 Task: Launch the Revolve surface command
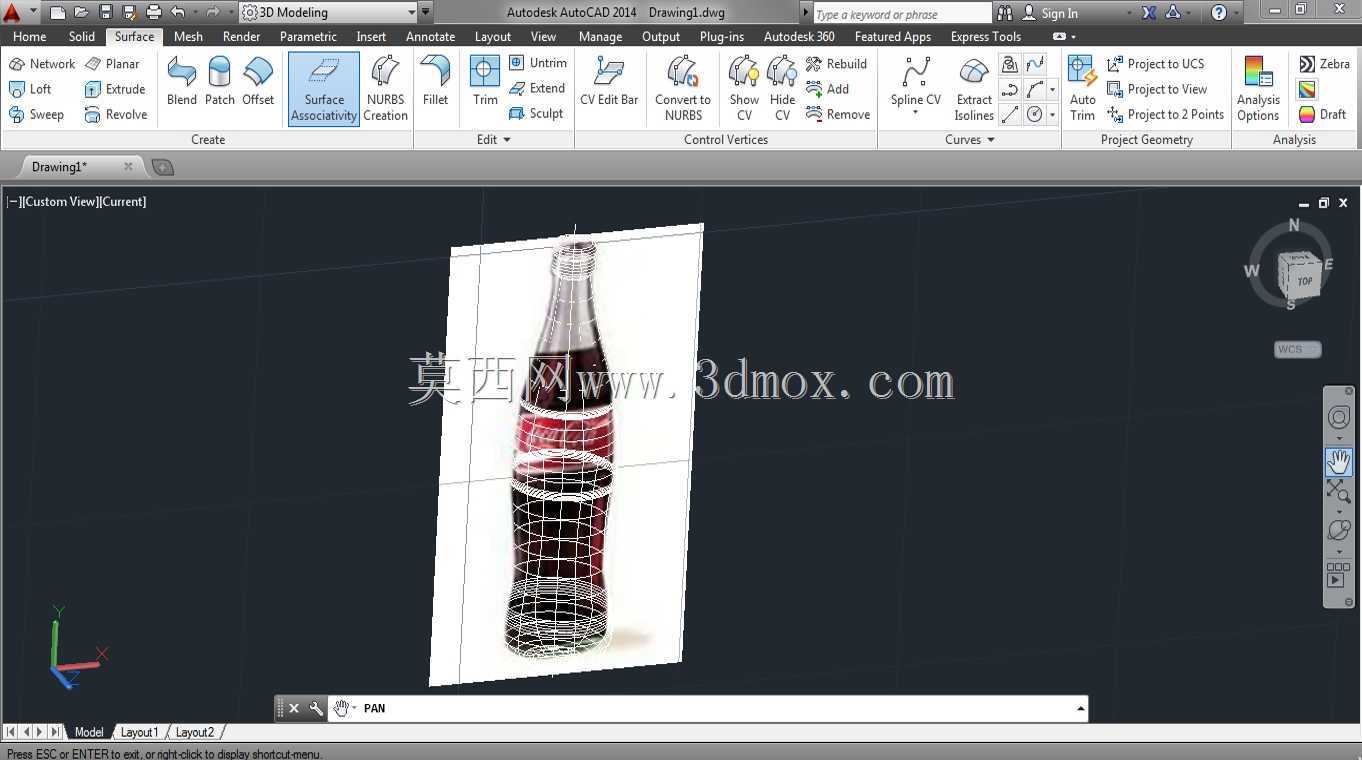click(116, 114)
